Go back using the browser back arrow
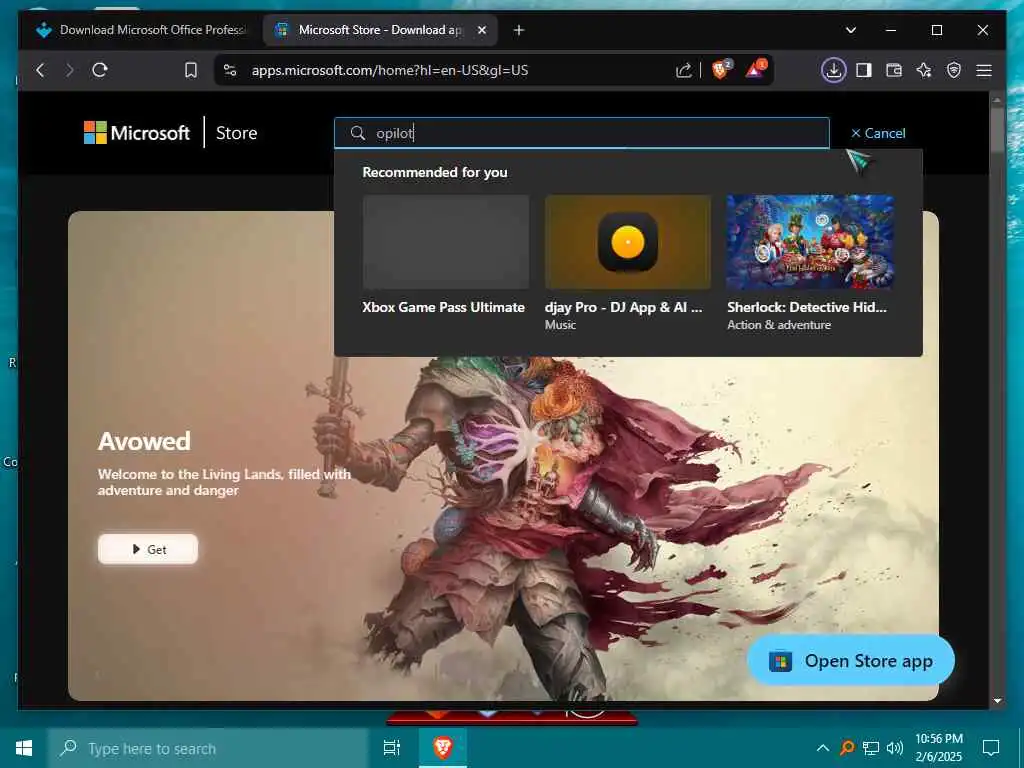This screenshot has width=1024, height=768. coord(40,70)
